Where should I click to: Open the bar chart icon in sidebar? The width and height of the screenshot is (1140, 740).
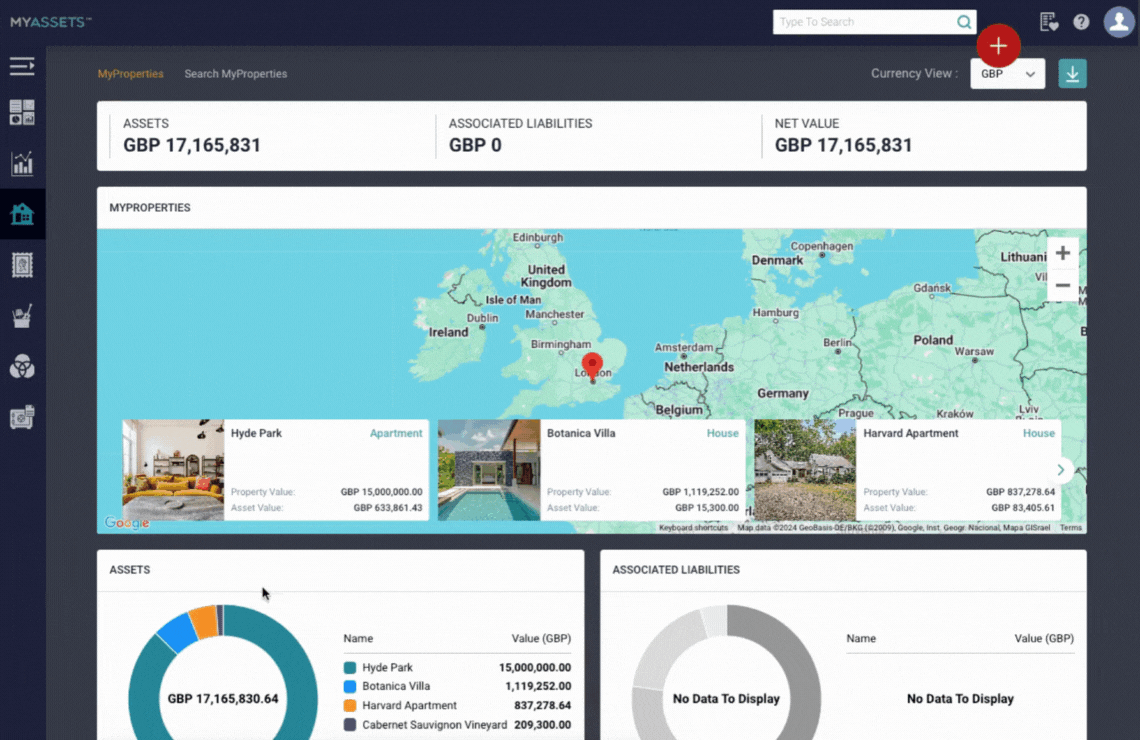[22, 164]
